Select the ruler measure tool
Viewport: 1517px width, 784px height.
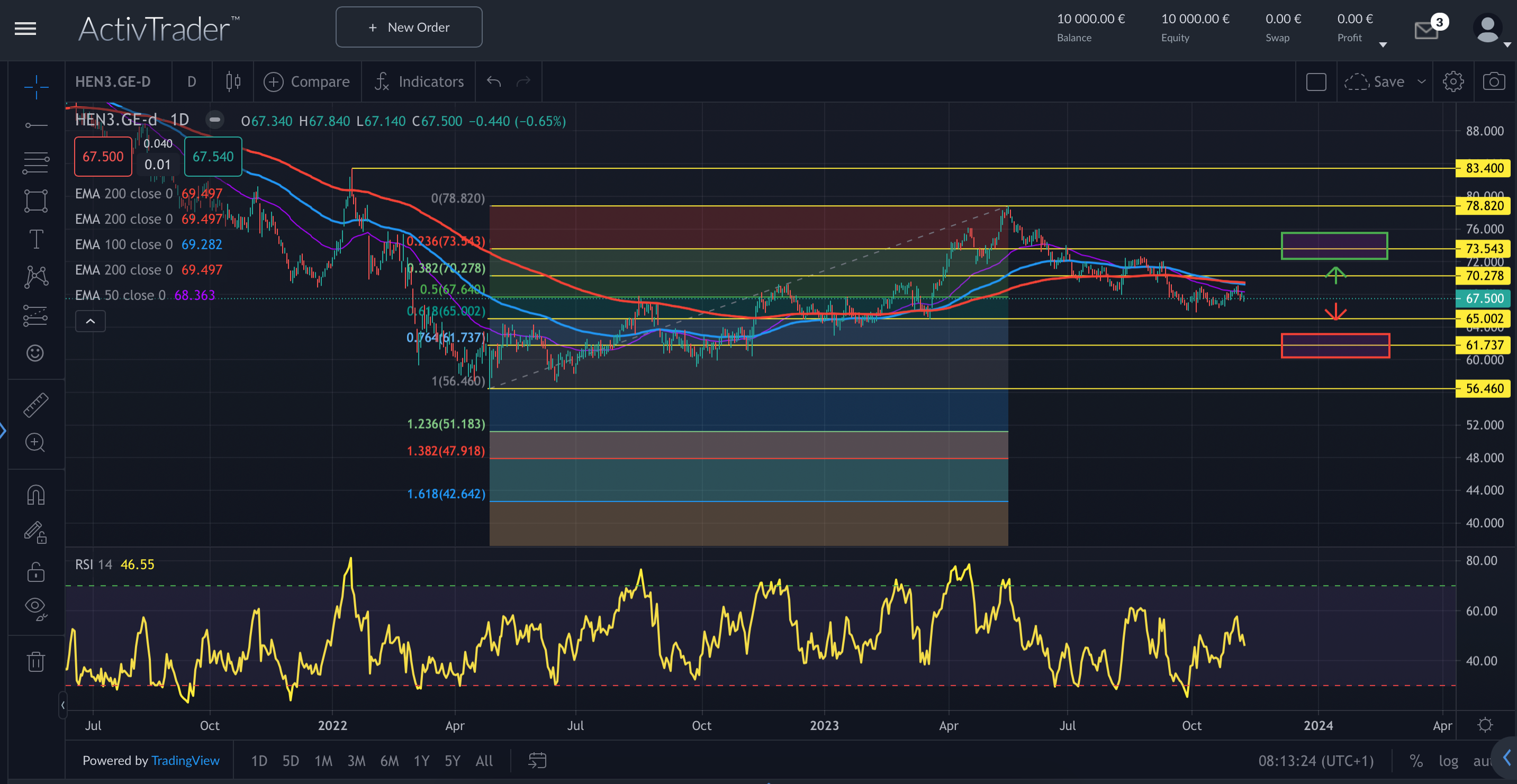[x=35, y=406]
